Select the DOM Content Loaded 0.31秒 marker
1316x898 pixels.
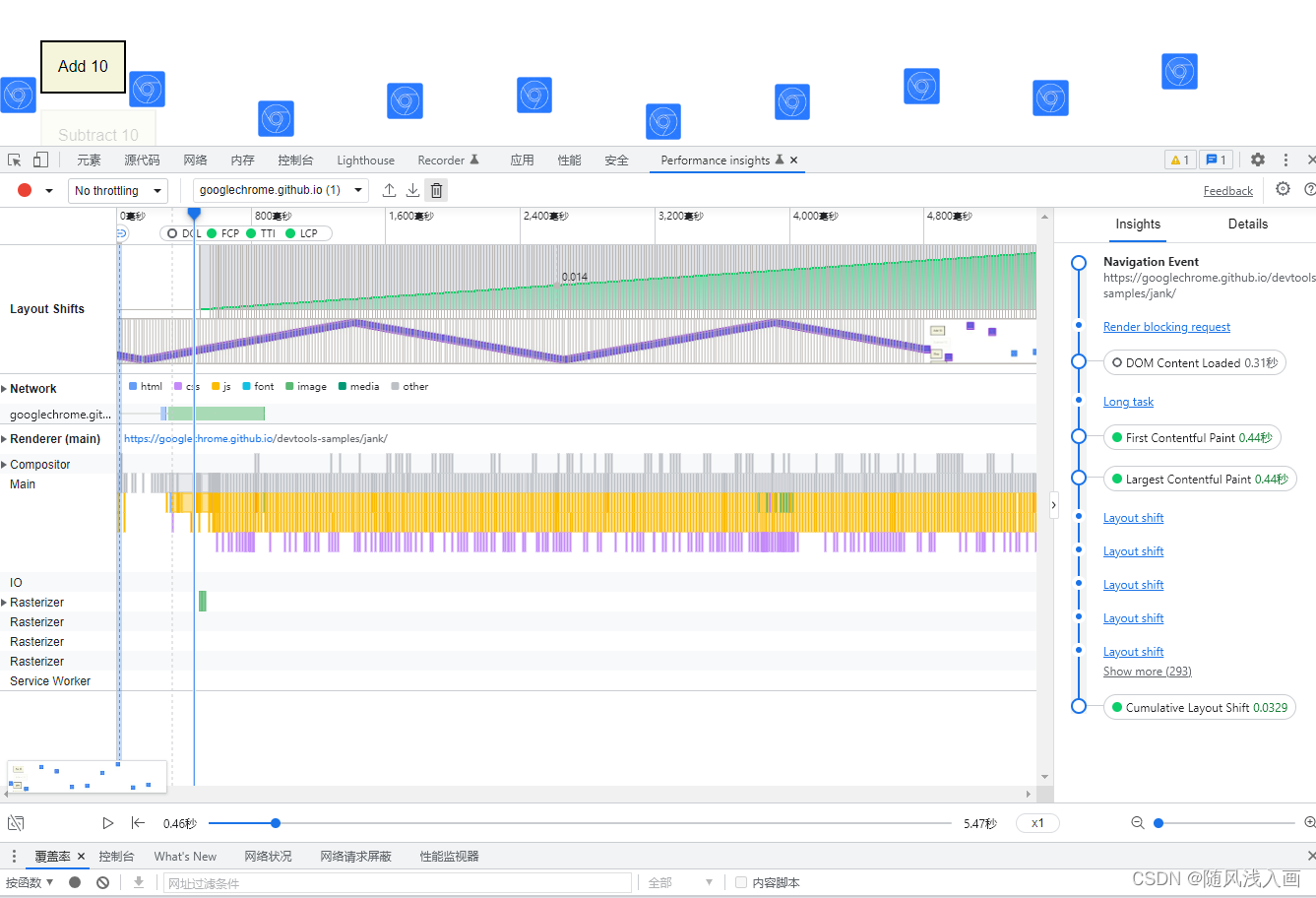pyautogui.click(x=1194, y=363)
